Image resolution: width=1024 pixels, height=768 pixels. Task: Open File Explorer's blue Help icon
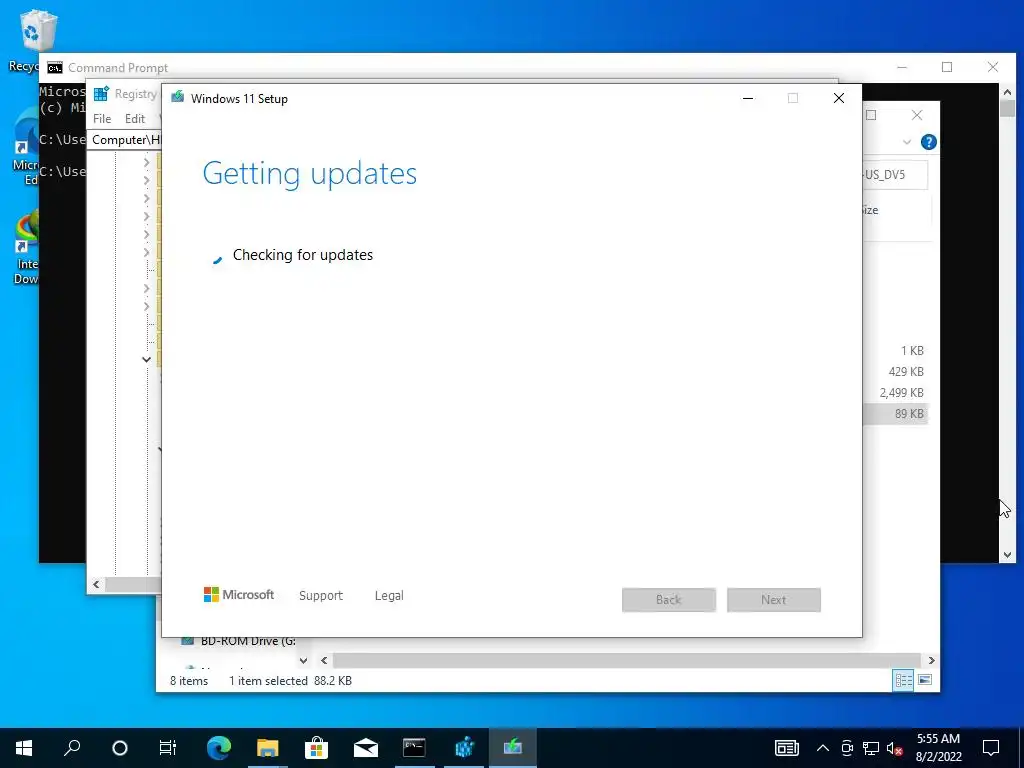(x=928, y=142)
